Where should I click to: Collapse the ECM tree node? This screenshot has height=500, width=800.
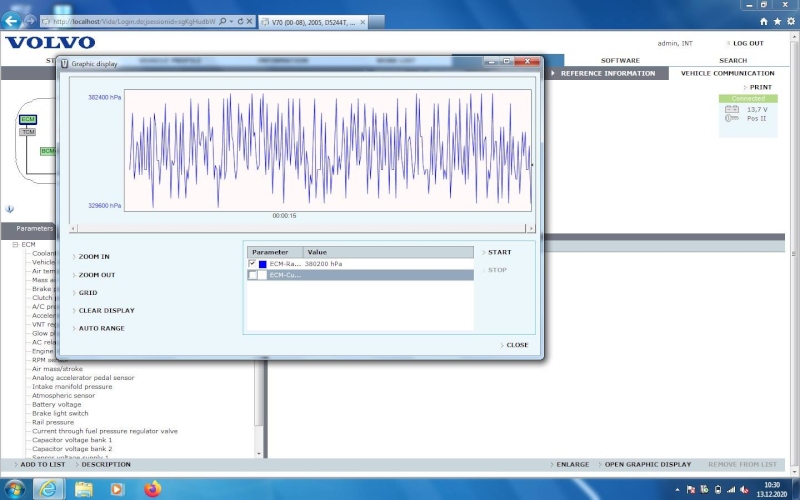click(16, 244)
